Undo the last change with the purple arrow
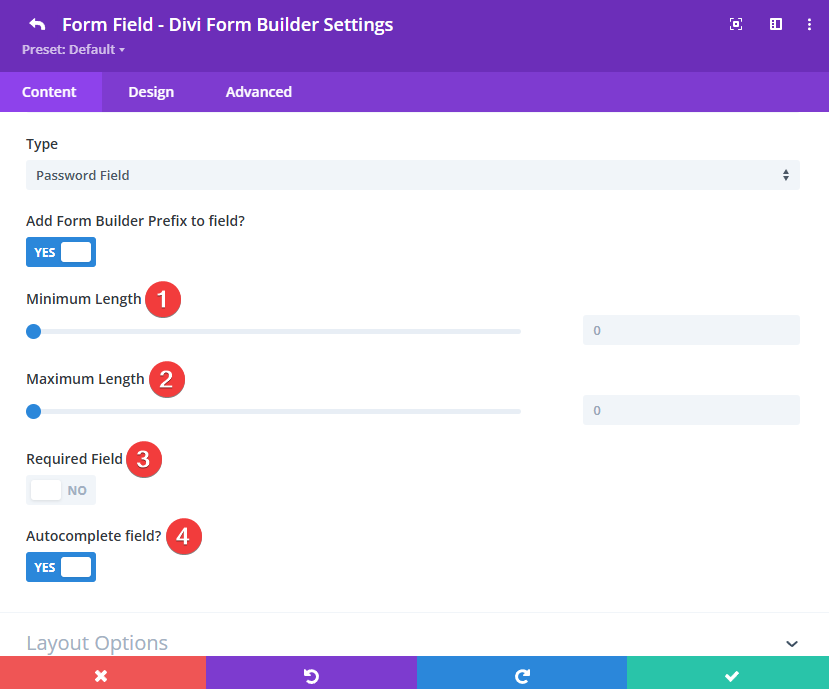The height and width of the screenshot is (689, 829). pyautogui.click(x=310, y=673)
